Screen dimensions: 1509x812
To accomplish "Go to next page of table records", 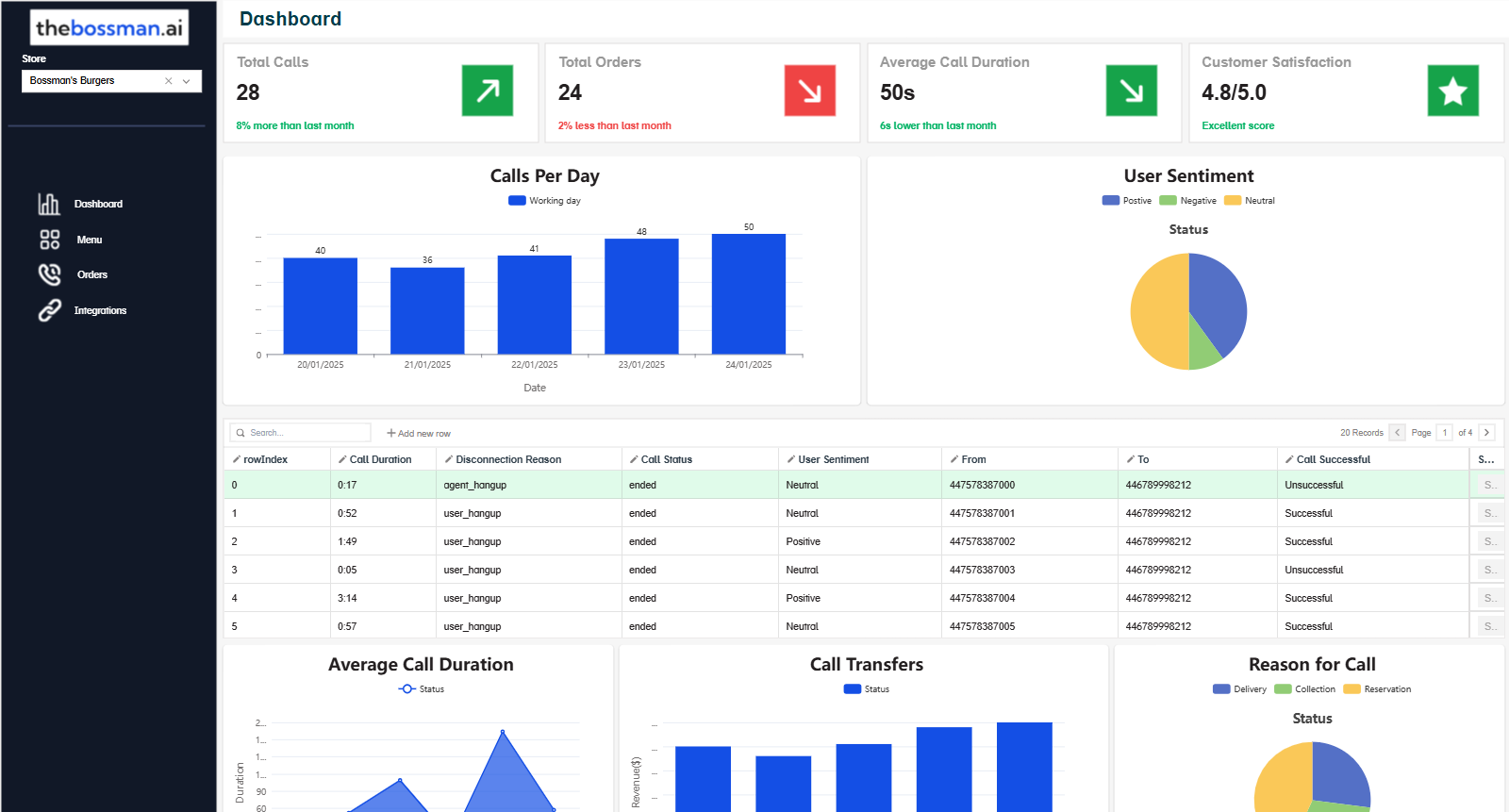I will [1486, 433].
